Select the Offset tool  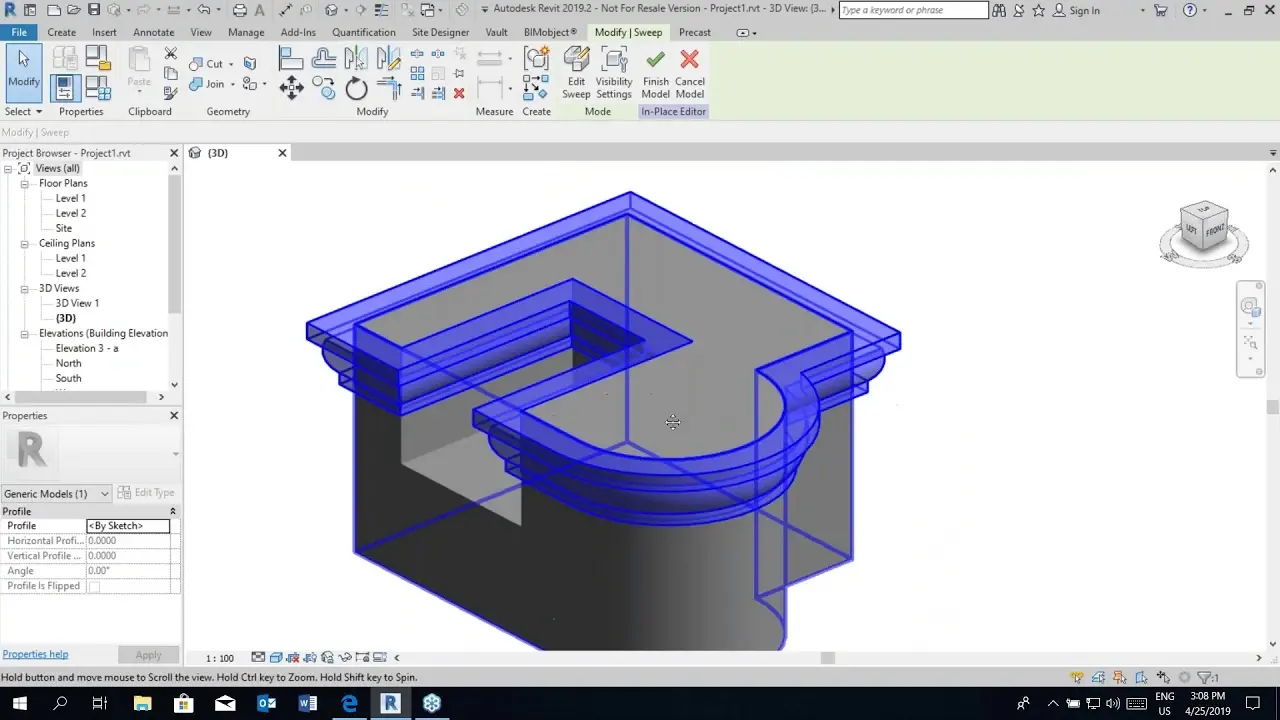coord(323,60)
